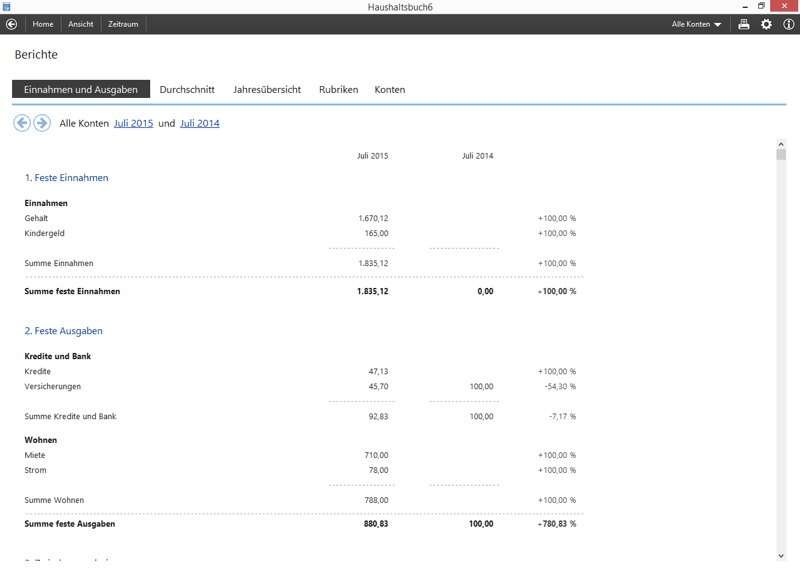
Task: Go to next period with right arrow
Action: [x=42, y=123]
